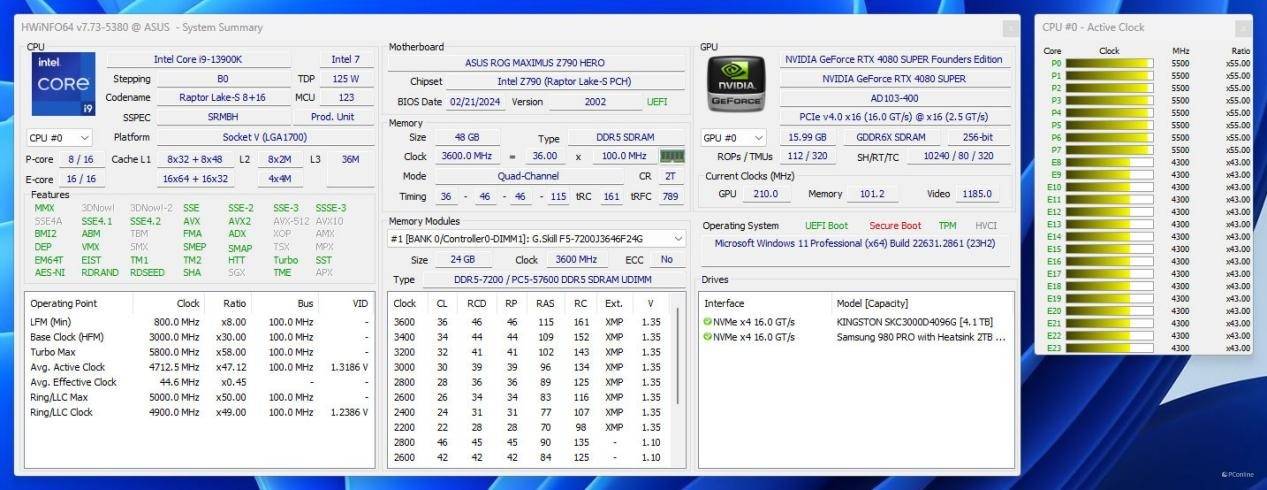Image resolution: width=1267 pixels, height=490 pixels.
Task: Click the E23 core clock bar
Action: pos(1108,348)
